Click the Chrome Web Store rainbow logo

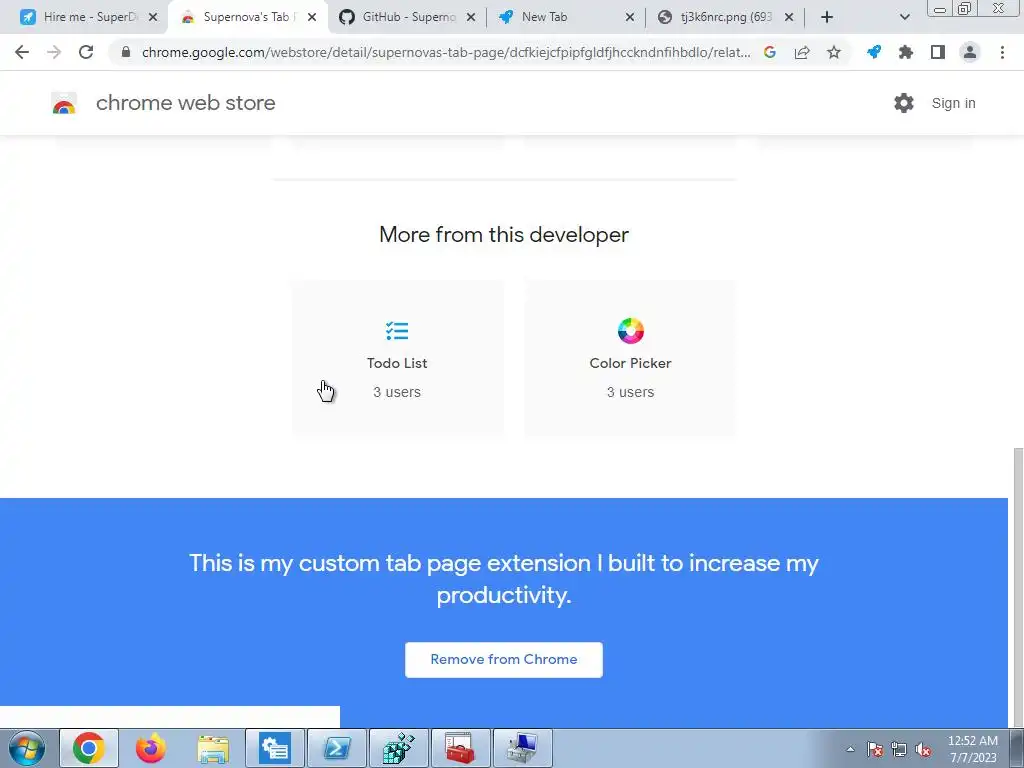click(x=64, y=103)
